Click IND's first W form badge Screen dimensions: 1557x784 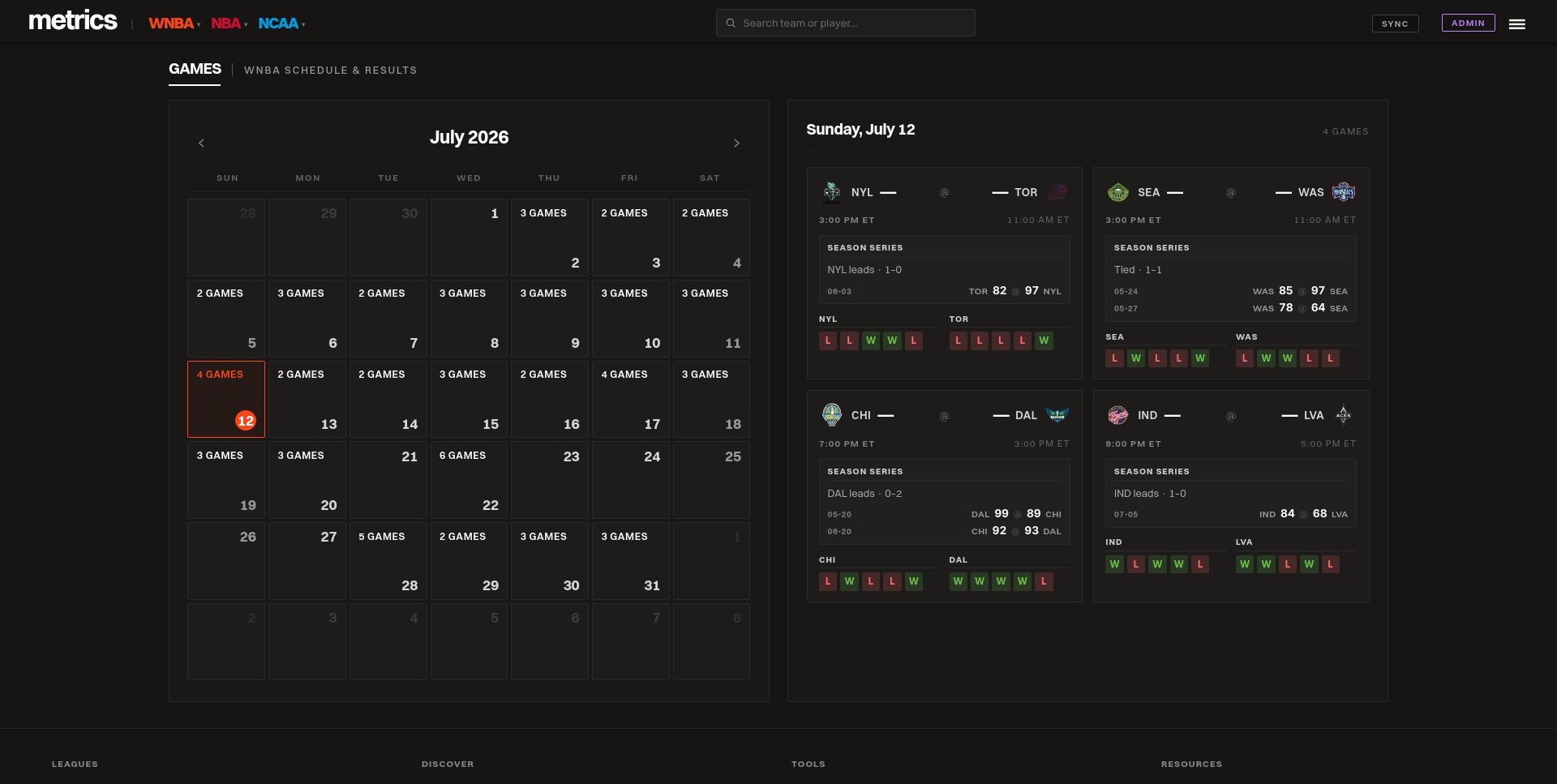click(x=1114, y=564)
